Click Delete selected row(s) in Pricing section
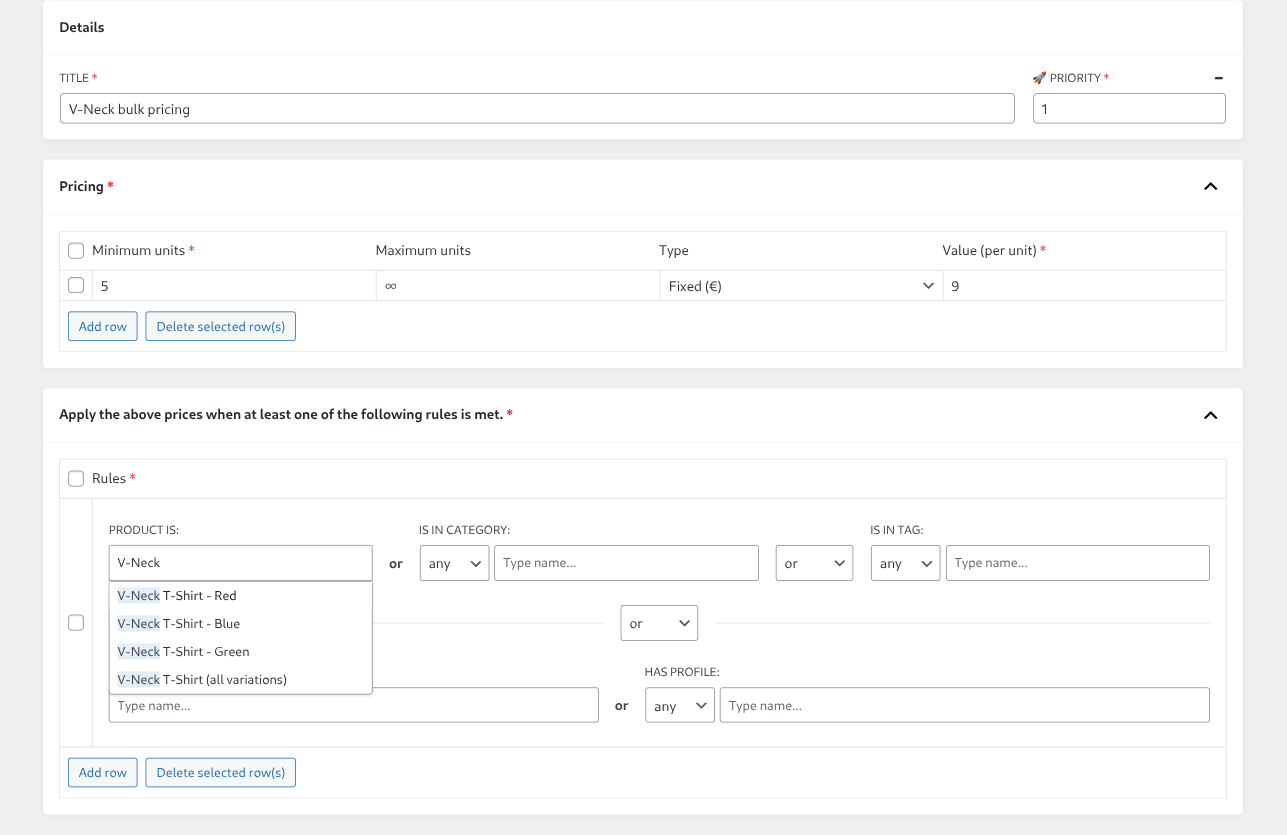 coord(221,327)
